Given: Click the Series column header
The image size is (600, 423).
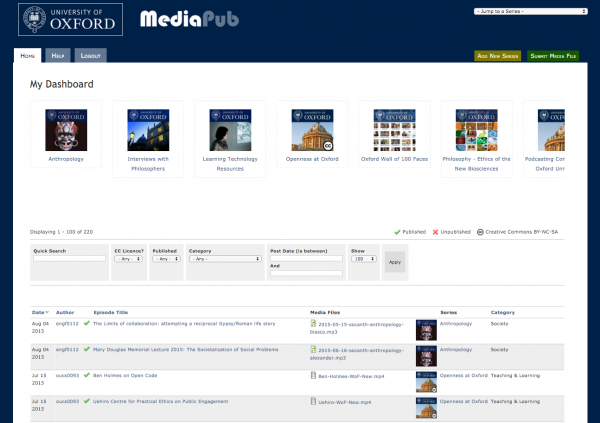Looking at the screenshot, I should coord(448,312).
